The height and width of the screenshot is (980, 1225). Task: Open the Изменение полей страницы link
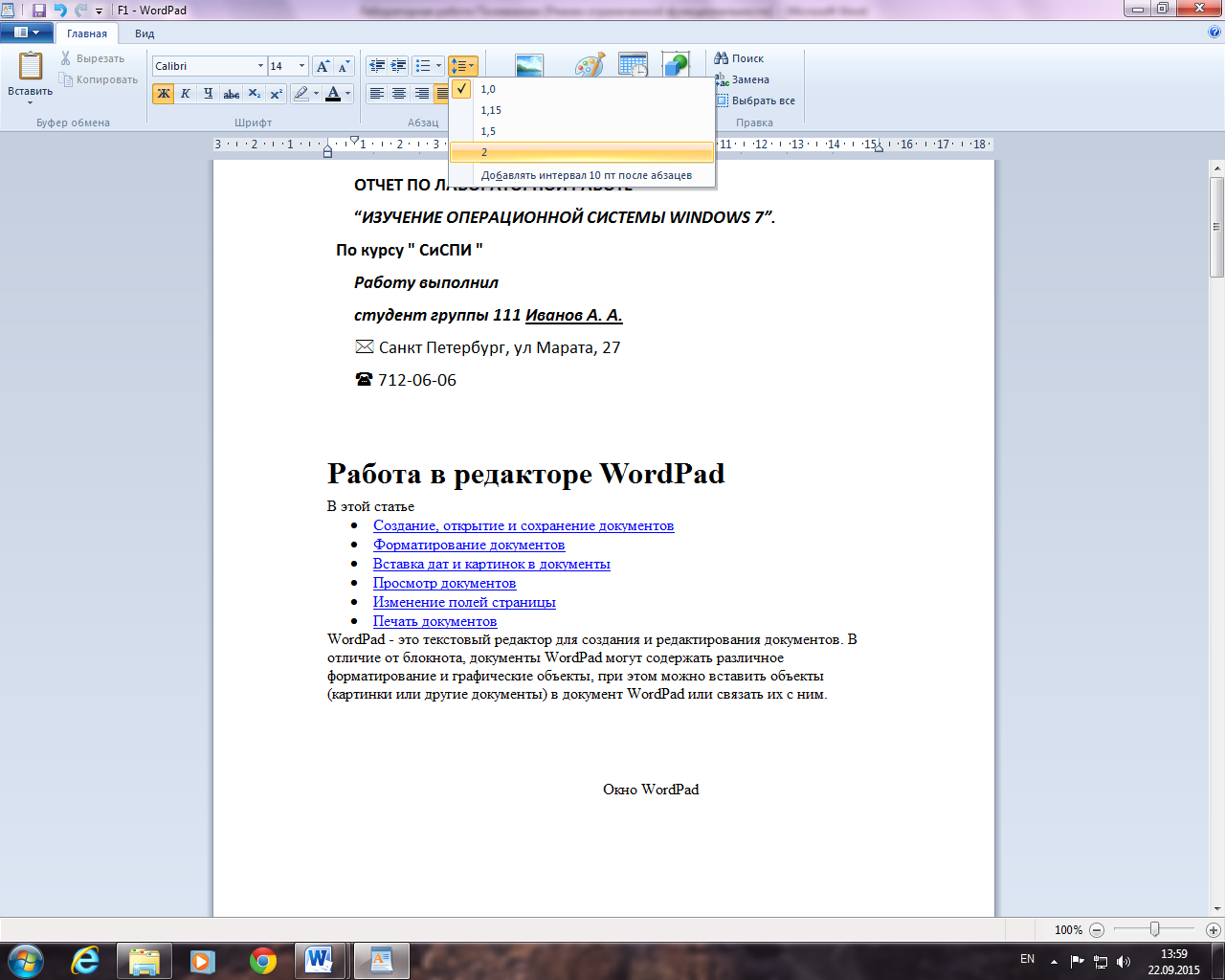(464, 602)
